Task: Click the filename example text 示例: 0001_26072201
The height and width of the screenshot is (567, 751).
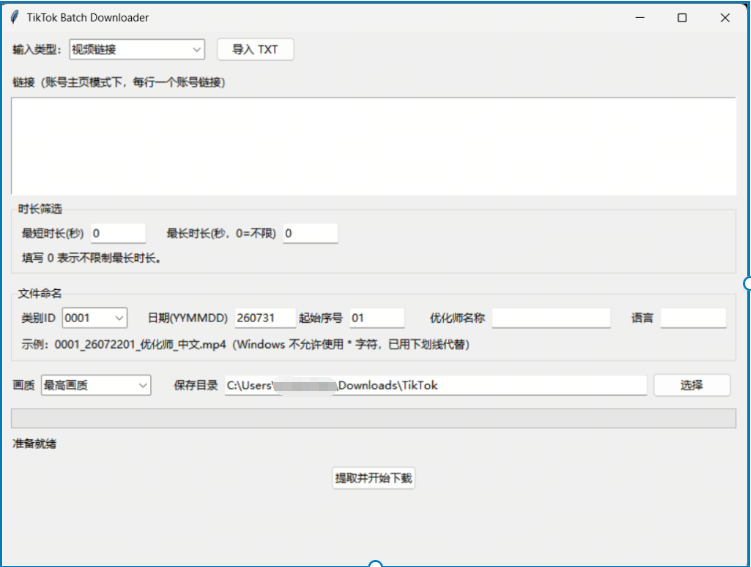Action: pyautogui.click(x=245, y=344)
